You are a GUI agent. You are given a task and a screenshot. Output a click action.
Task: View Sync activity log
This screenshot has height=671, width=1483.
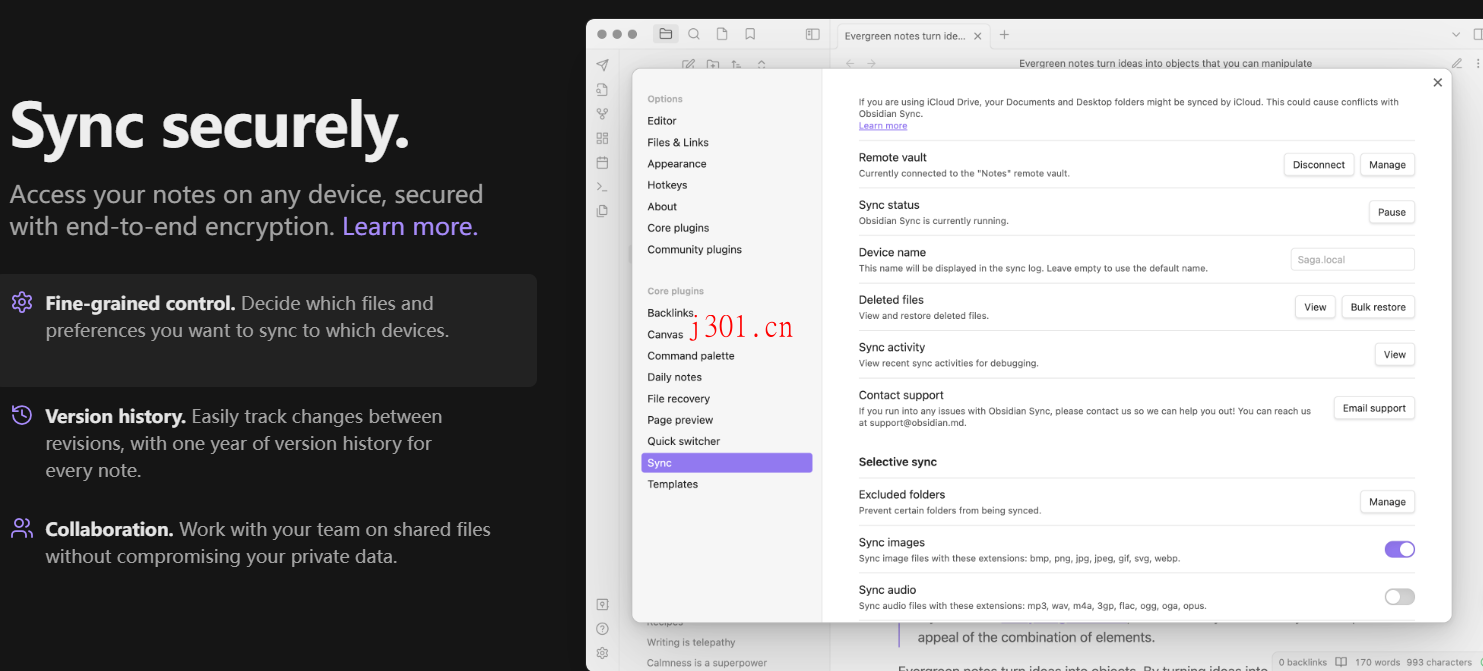[1395, 355]
